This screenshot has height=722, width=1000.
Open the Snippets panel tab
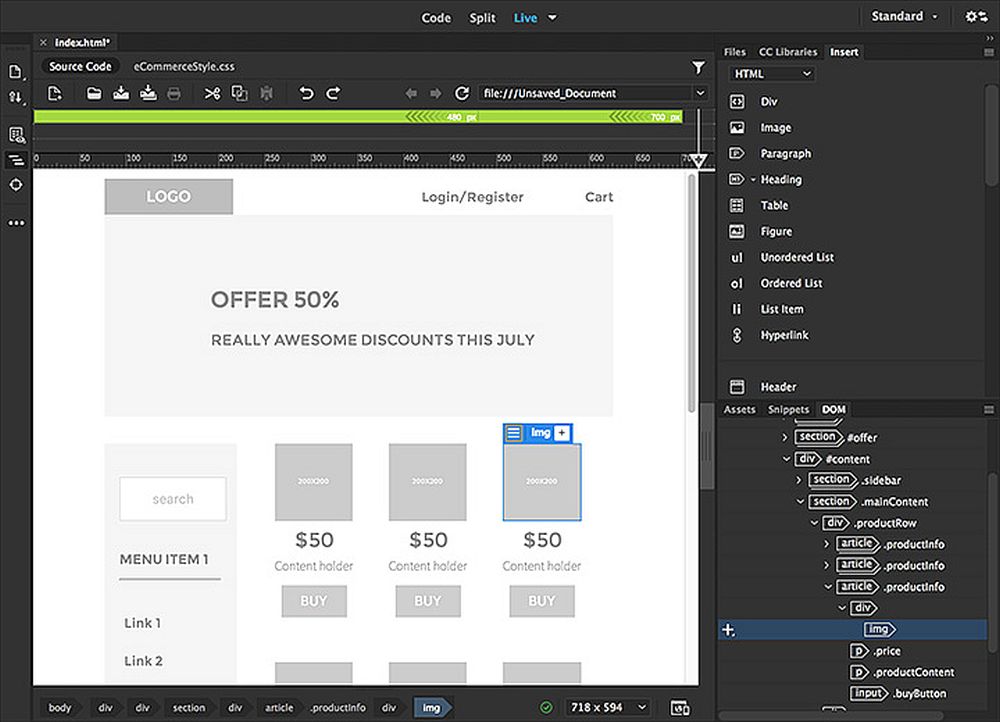coord(788,409)
